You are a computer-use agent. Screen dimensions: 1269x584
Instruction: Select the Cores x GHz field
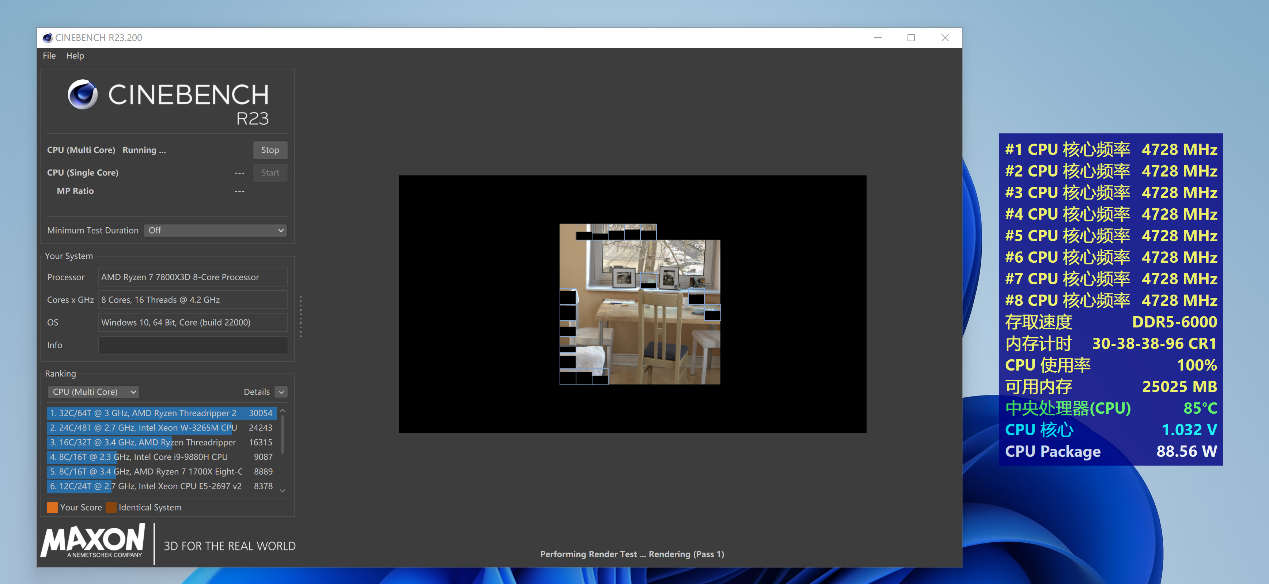tap(193, 300)
